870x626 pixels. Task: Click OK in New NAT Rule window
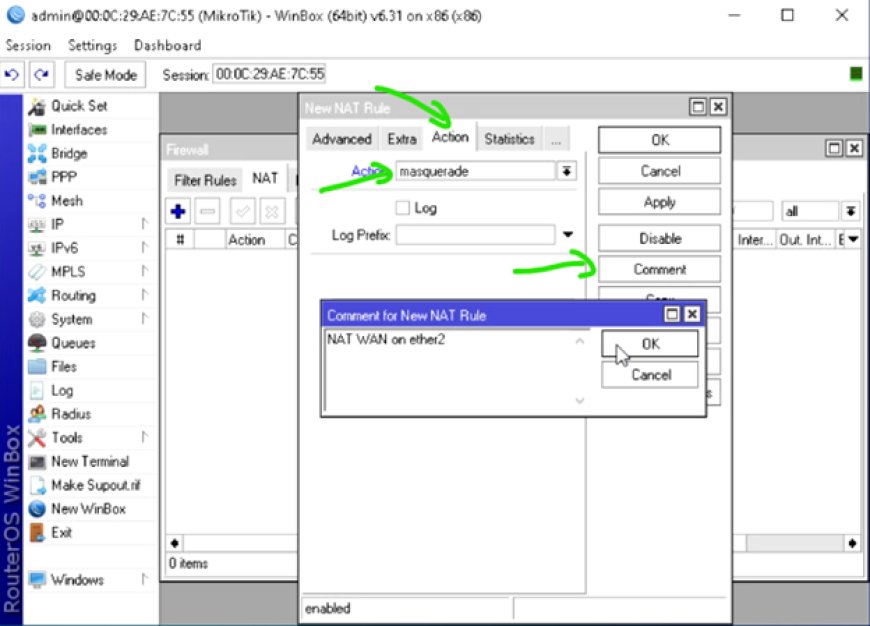[660, 140]
